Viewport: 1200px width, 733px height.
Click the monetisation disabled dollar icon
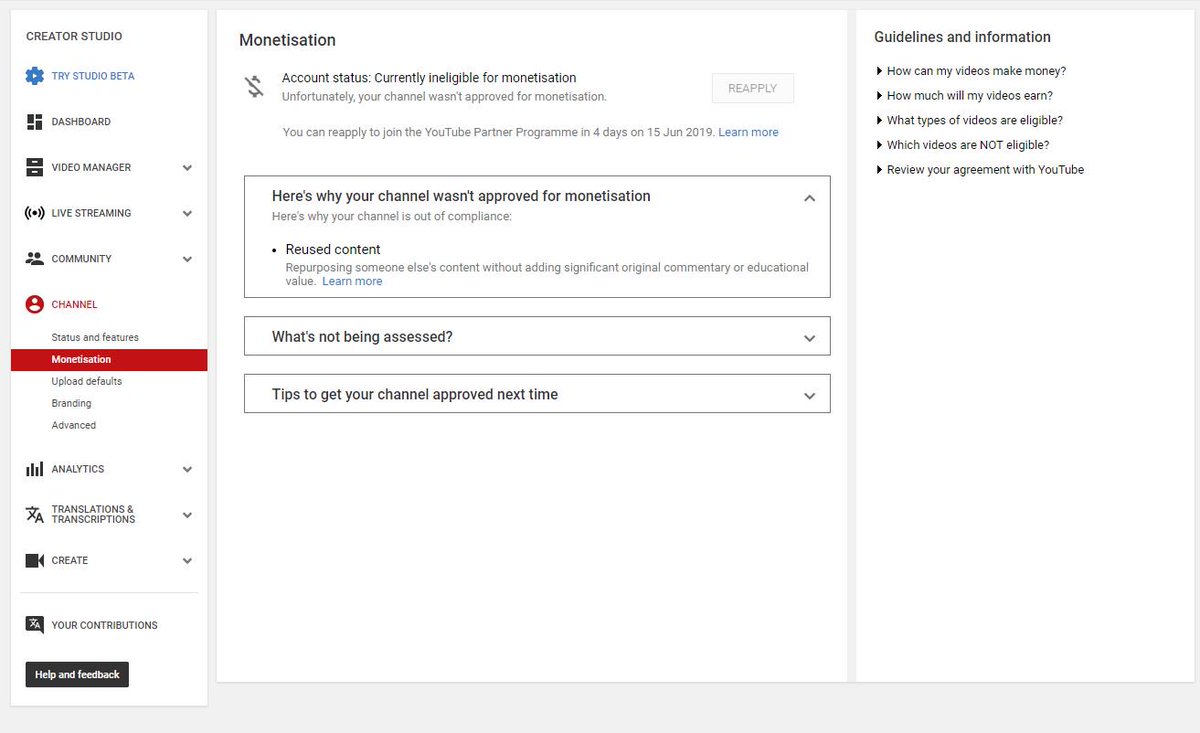254,86
